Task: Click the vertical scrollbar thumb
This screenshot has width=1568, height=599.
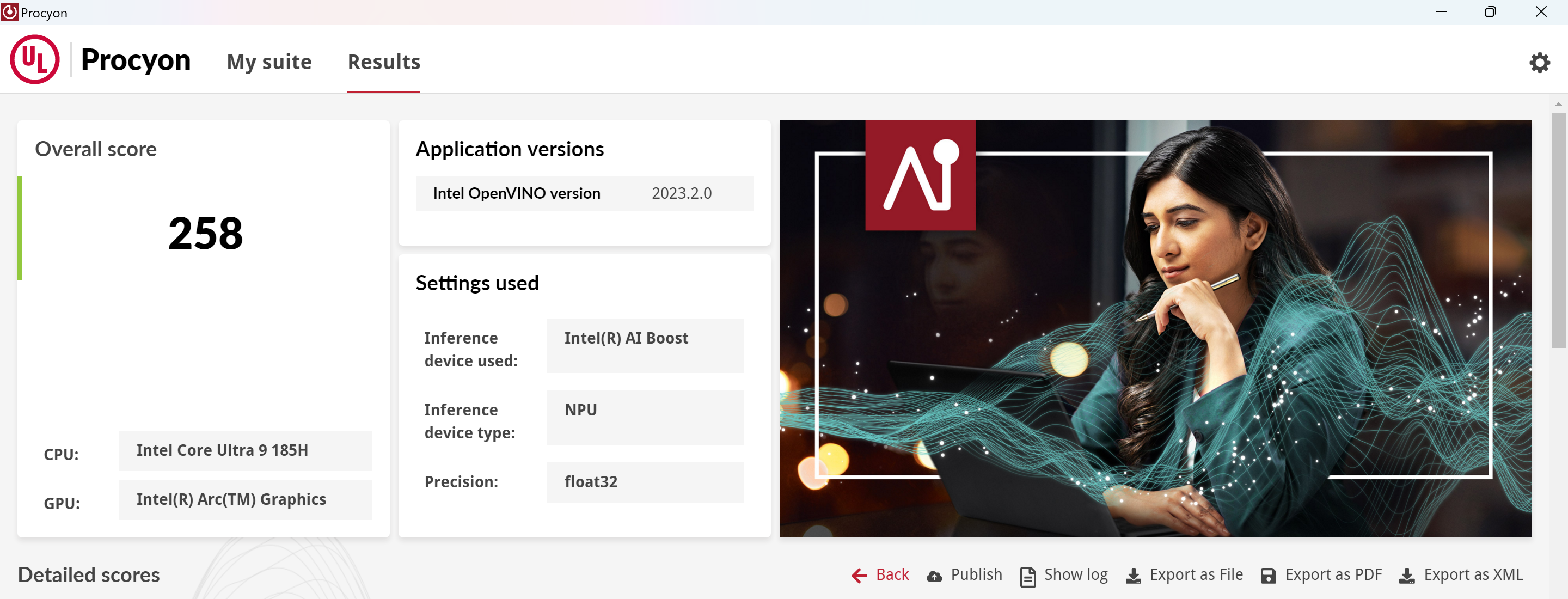Action: [1558, 230]
